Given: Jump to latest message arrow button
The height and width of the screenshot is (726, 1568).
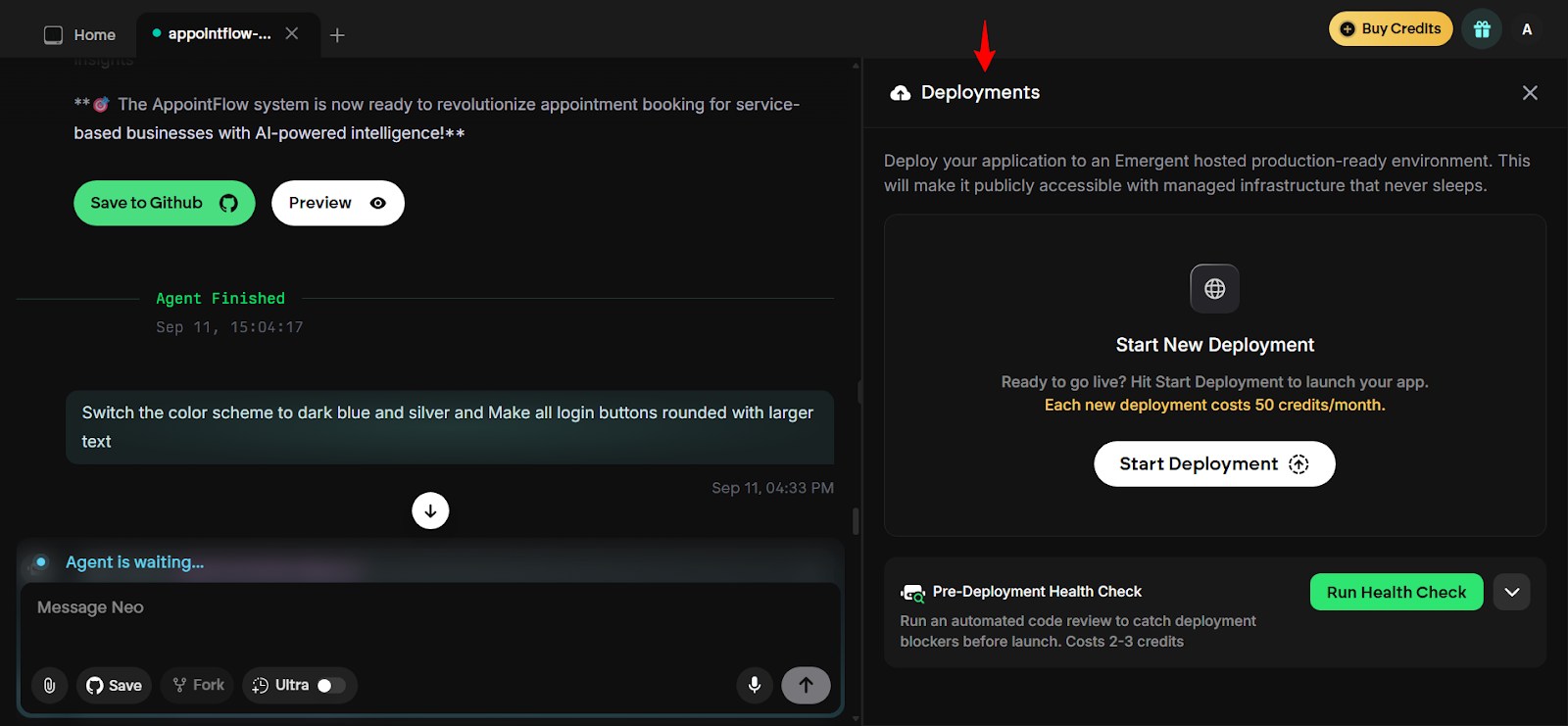Looking at the screenshot, I should point(430,510).
